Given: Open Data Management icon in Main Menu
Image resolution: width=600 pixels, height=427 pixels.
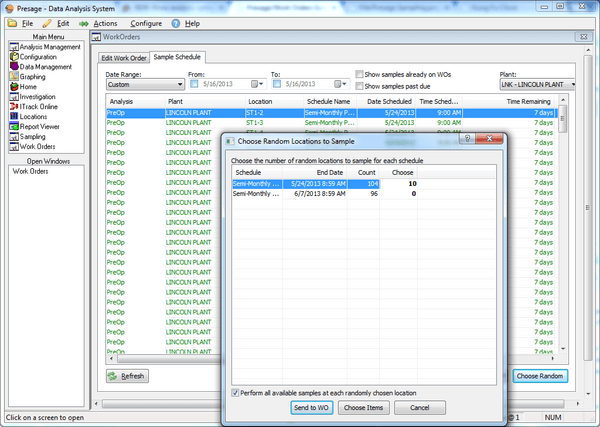Looking at the screenshot, I should point(14,67).
